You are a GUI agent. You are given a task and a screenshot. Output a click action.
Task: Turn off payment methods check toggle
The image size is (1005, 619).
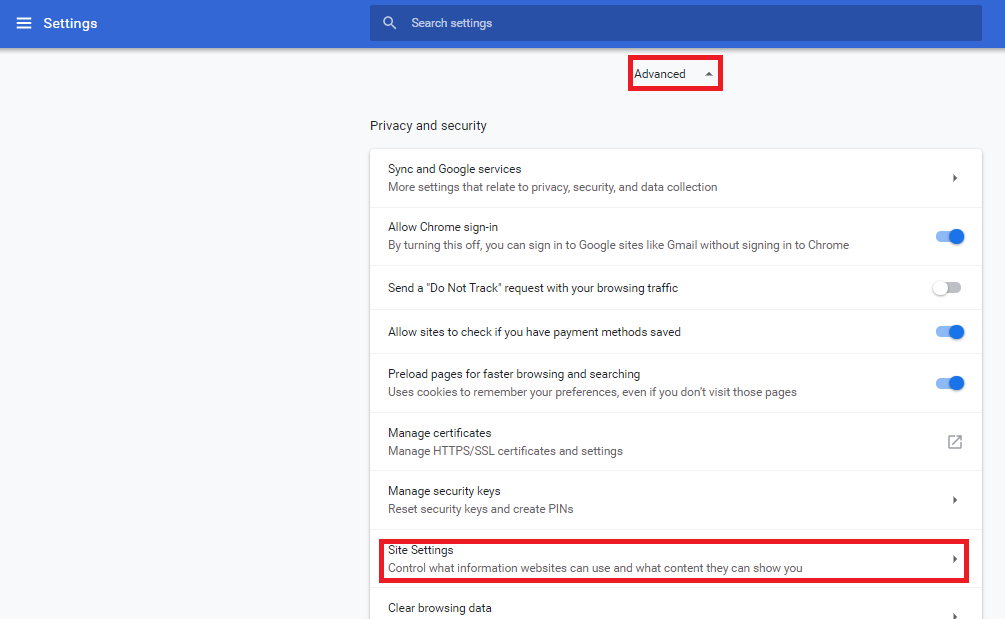[x=949, y=332]
